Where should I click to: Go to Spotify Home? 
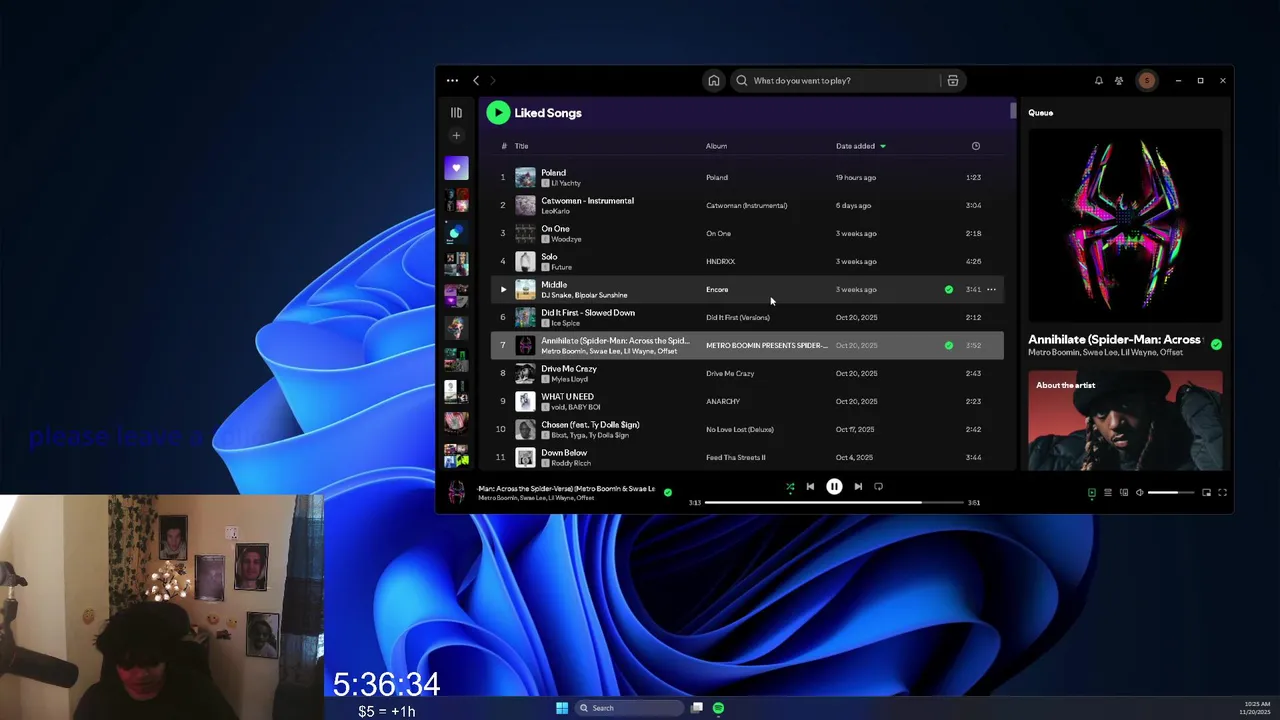pyautogui.click(x=714, y=80)
